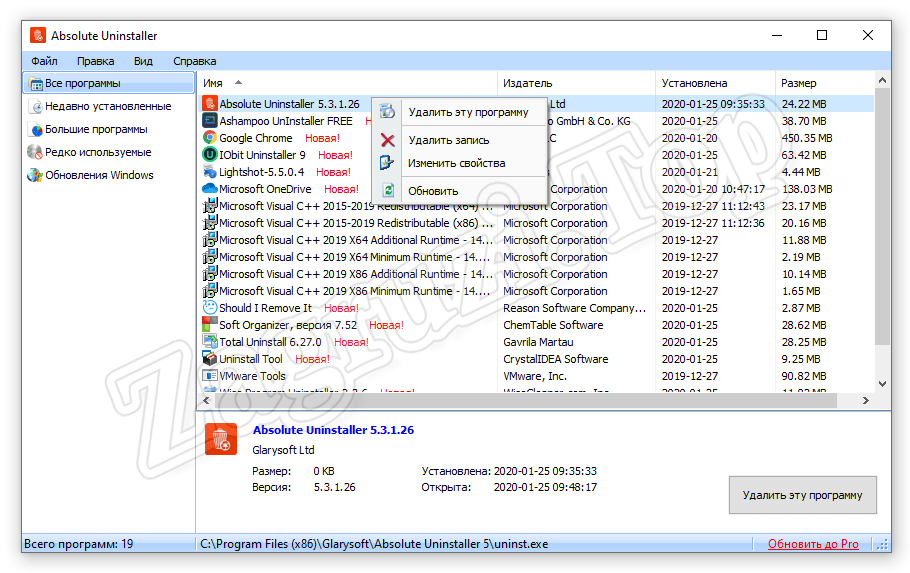This screenshot has width=910, height=573.
Task: Show Недавно установленные programs in sidebar
Action: [108, 106]
